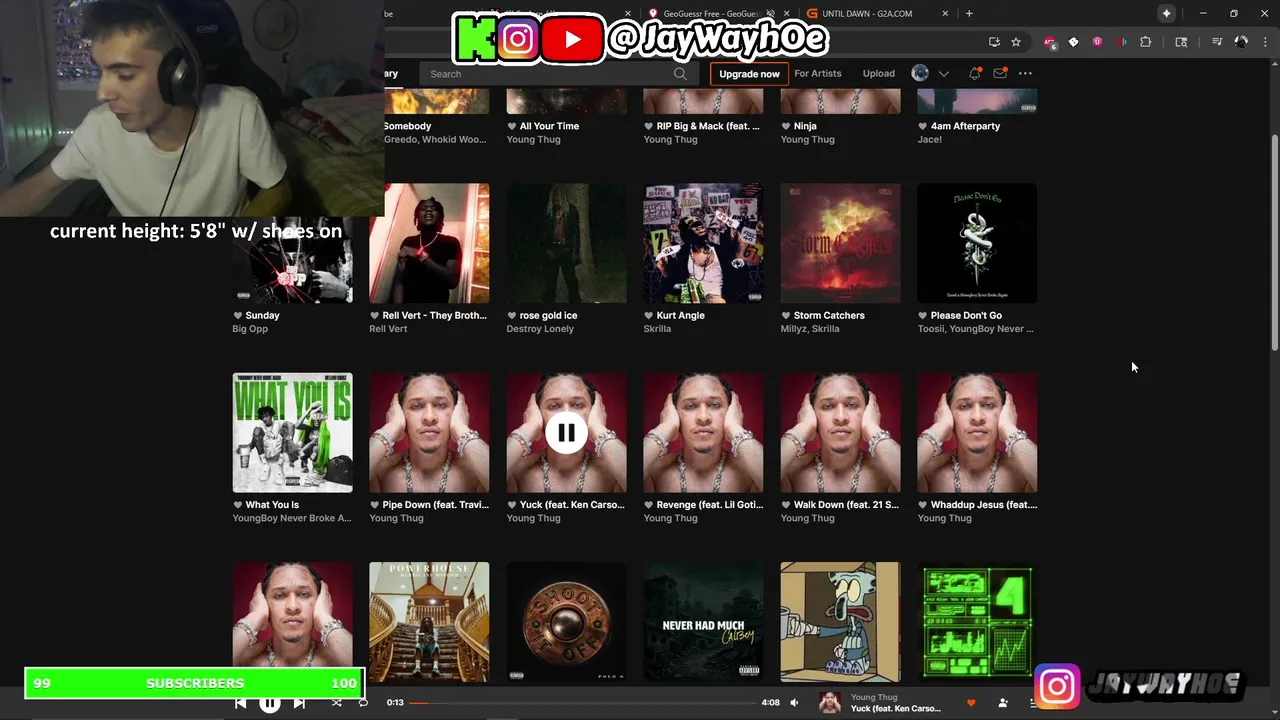The width and height of the screenshot is (1280, 720).
Task: Follow artist via player bar follow icon
Action: pyautogui.click(x=1003, y=703)
